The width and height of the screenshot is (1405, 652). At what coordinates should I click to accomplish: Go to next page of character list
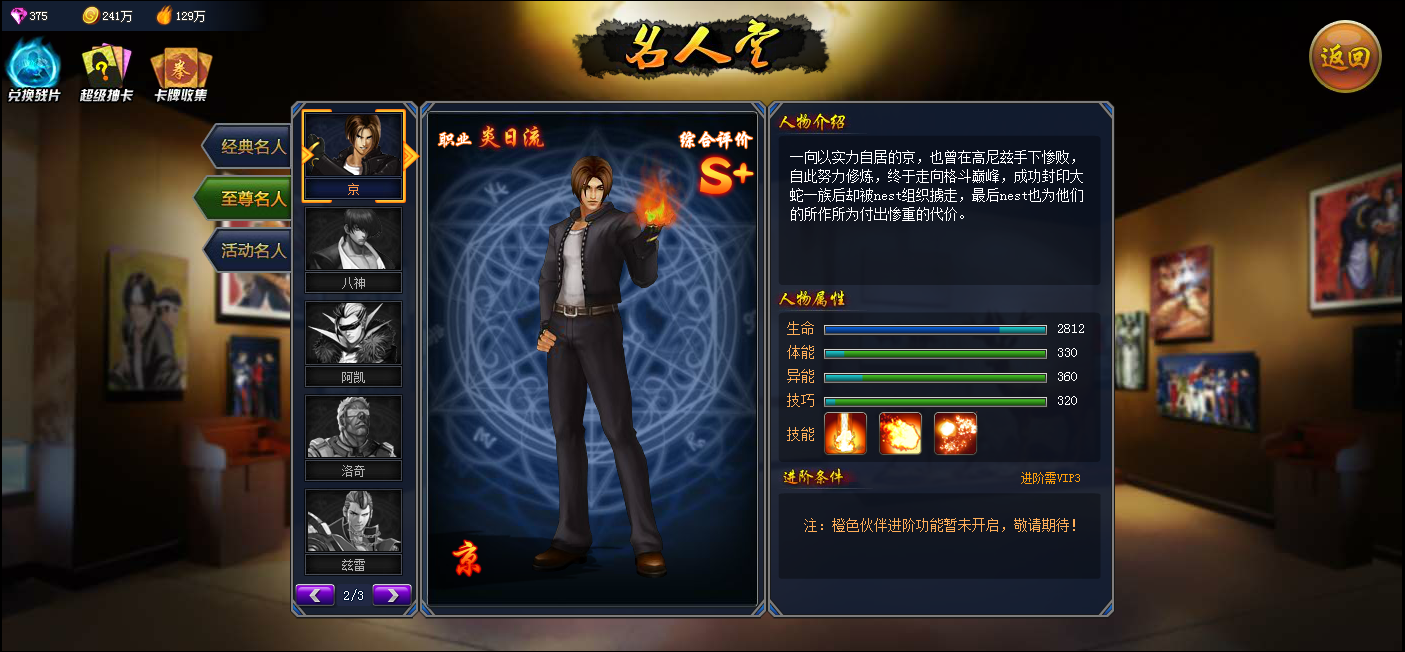[392, 595]
